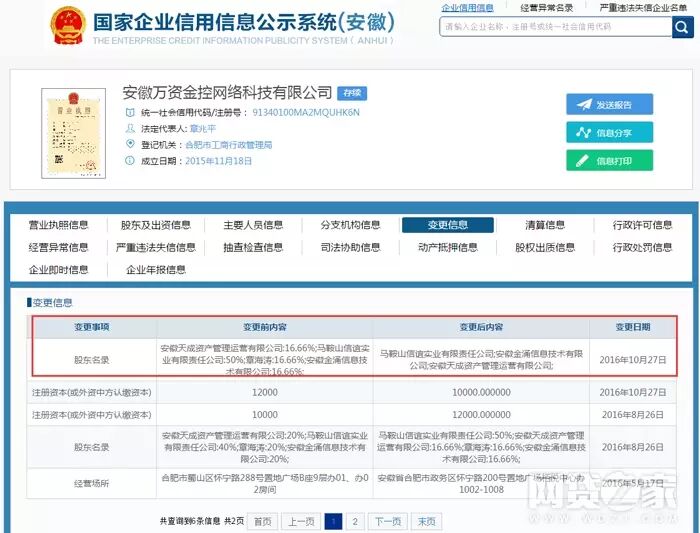Click the date 2015年11月18日

218,161
